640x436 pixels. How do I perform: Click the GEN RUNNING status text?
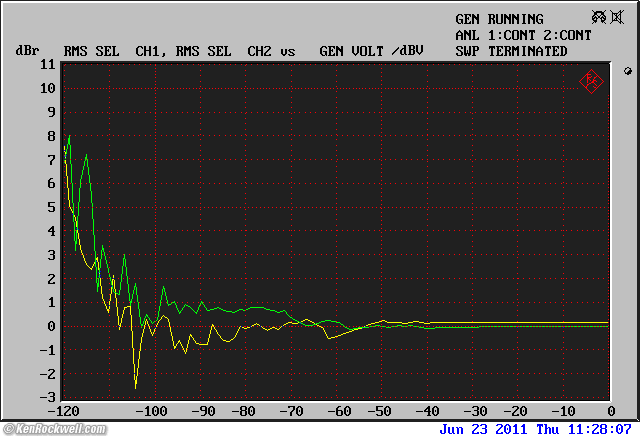[x=499, y=19]
